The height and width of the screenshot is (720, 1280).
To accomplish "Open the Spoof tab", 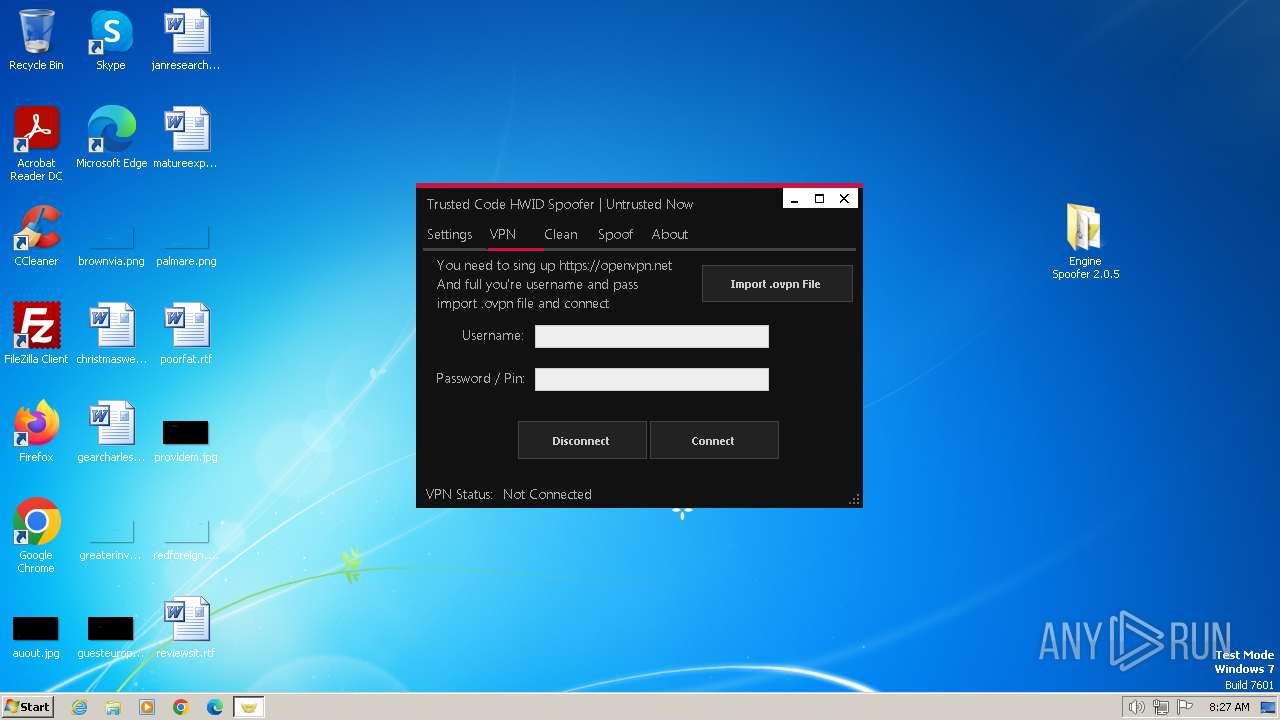I will [x=615, y=234].
